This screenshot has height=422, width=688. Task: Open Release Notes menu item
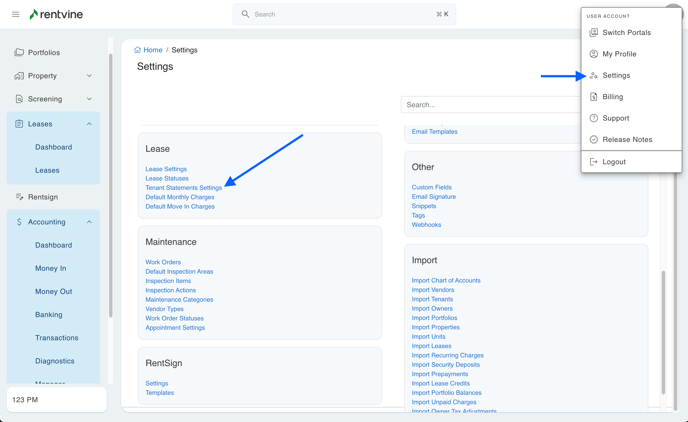click(x=627, y=140)
